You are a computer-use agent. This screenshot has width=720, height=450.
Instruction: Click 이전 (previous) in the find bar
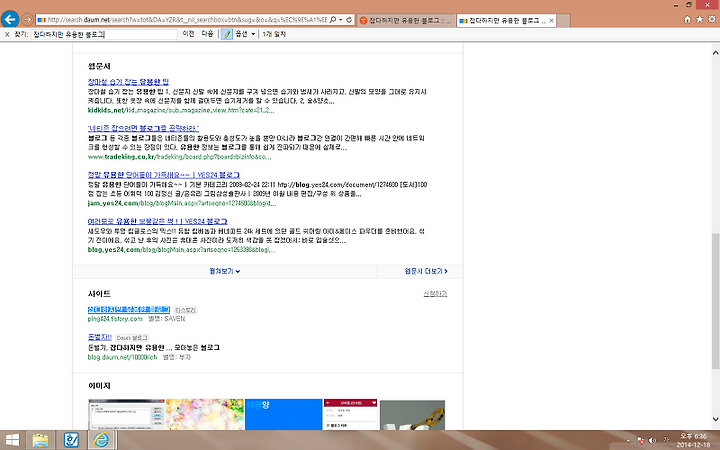(188, 34)
